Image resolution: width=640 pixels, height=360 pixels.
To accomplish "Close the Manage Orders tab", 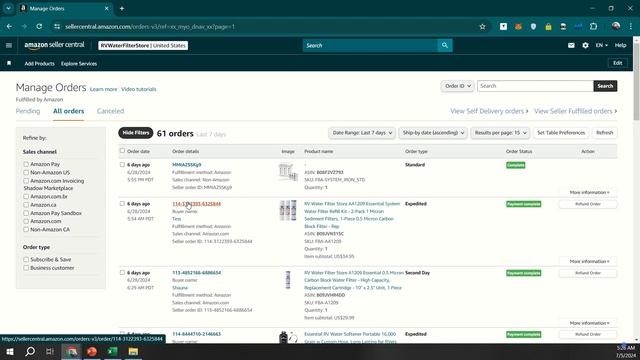I will [107, 8].
